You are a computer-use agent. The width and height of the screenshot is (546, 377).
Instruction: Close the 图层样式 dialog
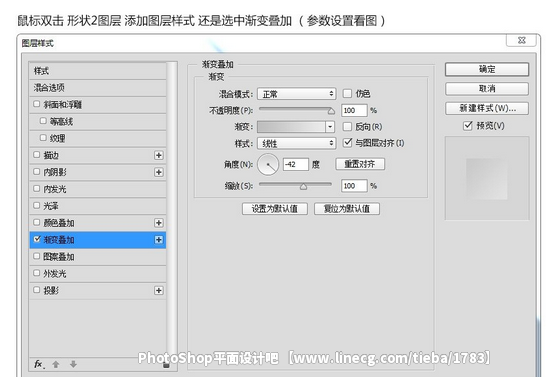[521, 40]
